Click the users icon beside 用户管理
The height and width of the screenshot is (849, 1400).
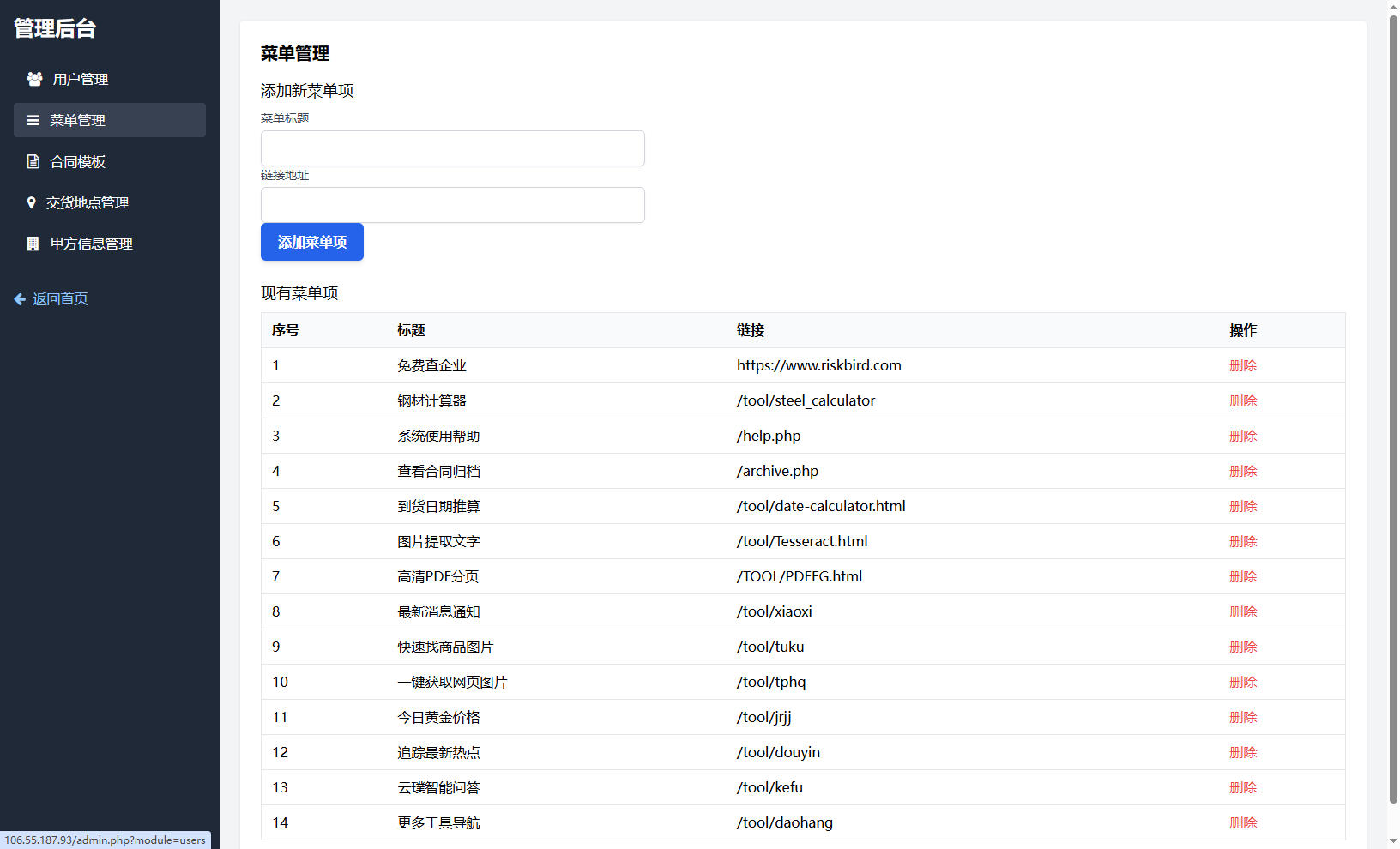tap(34, 79)
